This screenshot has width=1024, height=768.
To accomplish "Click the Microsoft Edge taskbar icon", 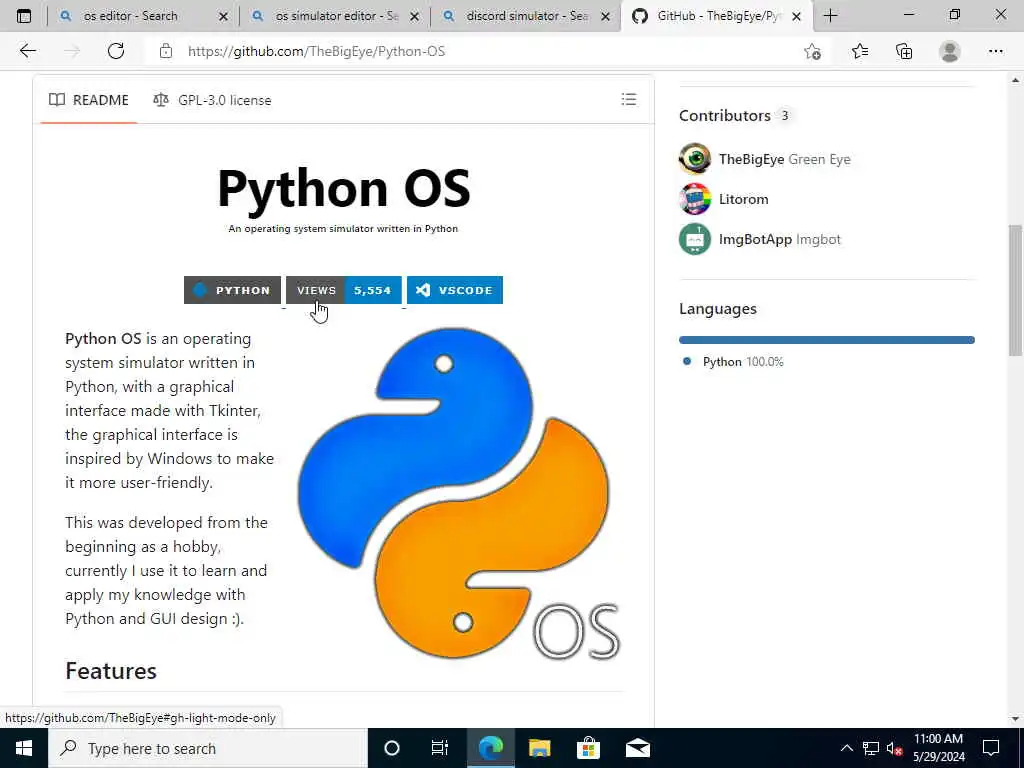I will tap(490, 748).
